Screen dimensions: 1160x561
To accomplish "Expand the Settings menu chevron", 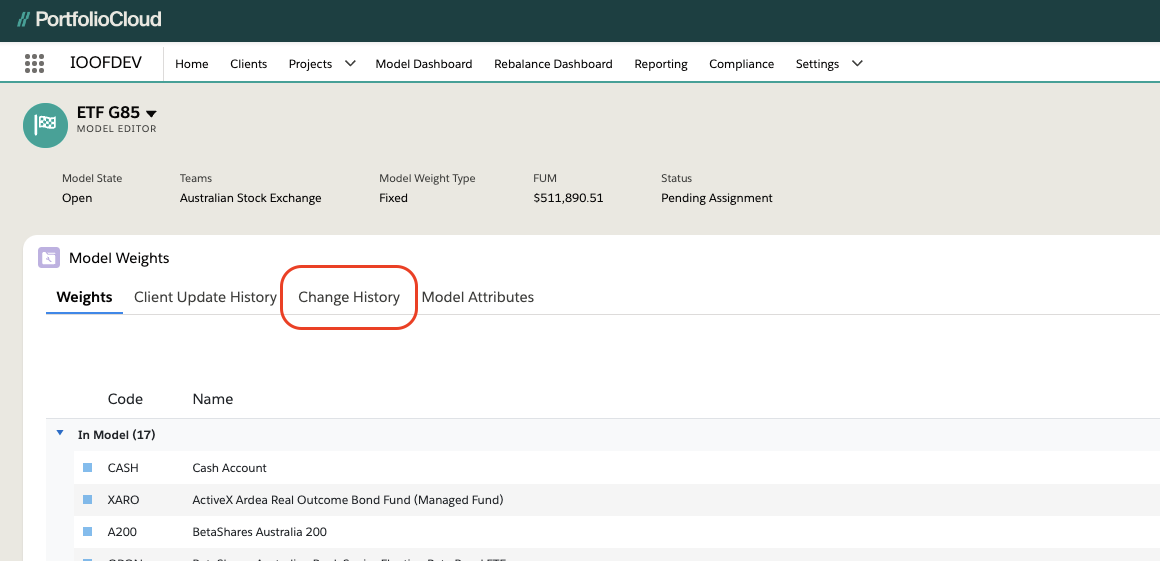I will point(857,63).
